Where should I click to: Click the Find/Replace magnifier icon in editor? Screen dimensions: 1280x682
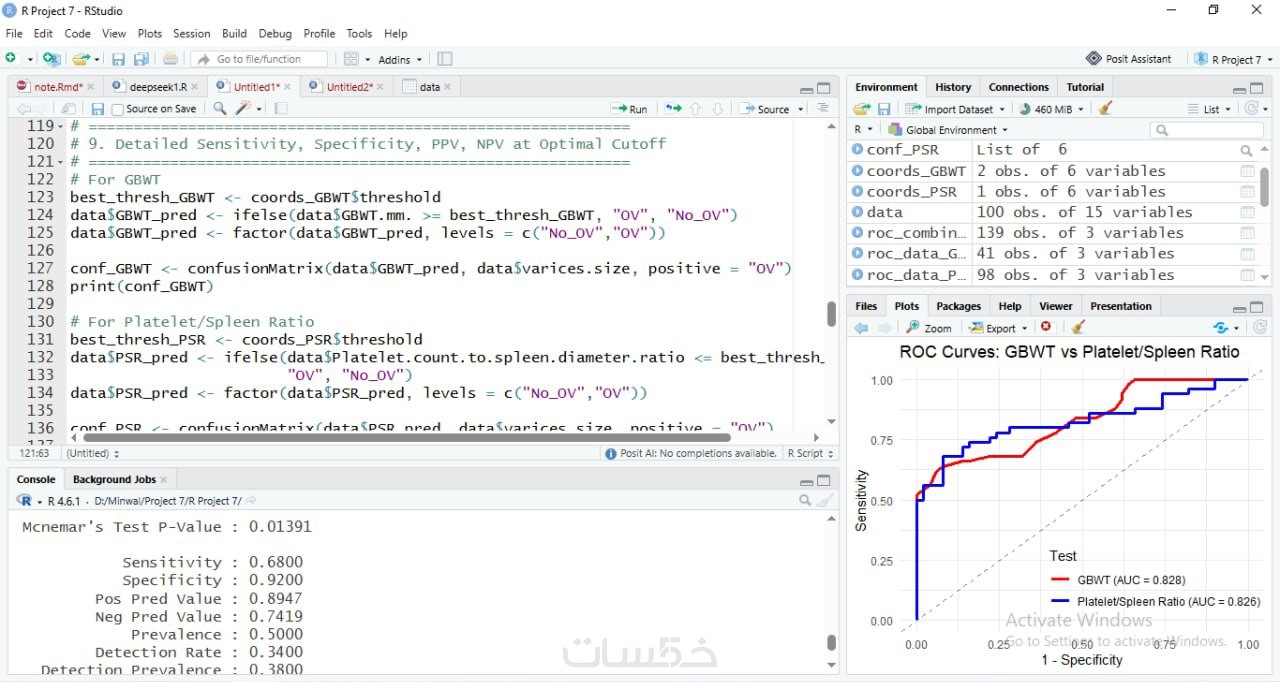220,109
